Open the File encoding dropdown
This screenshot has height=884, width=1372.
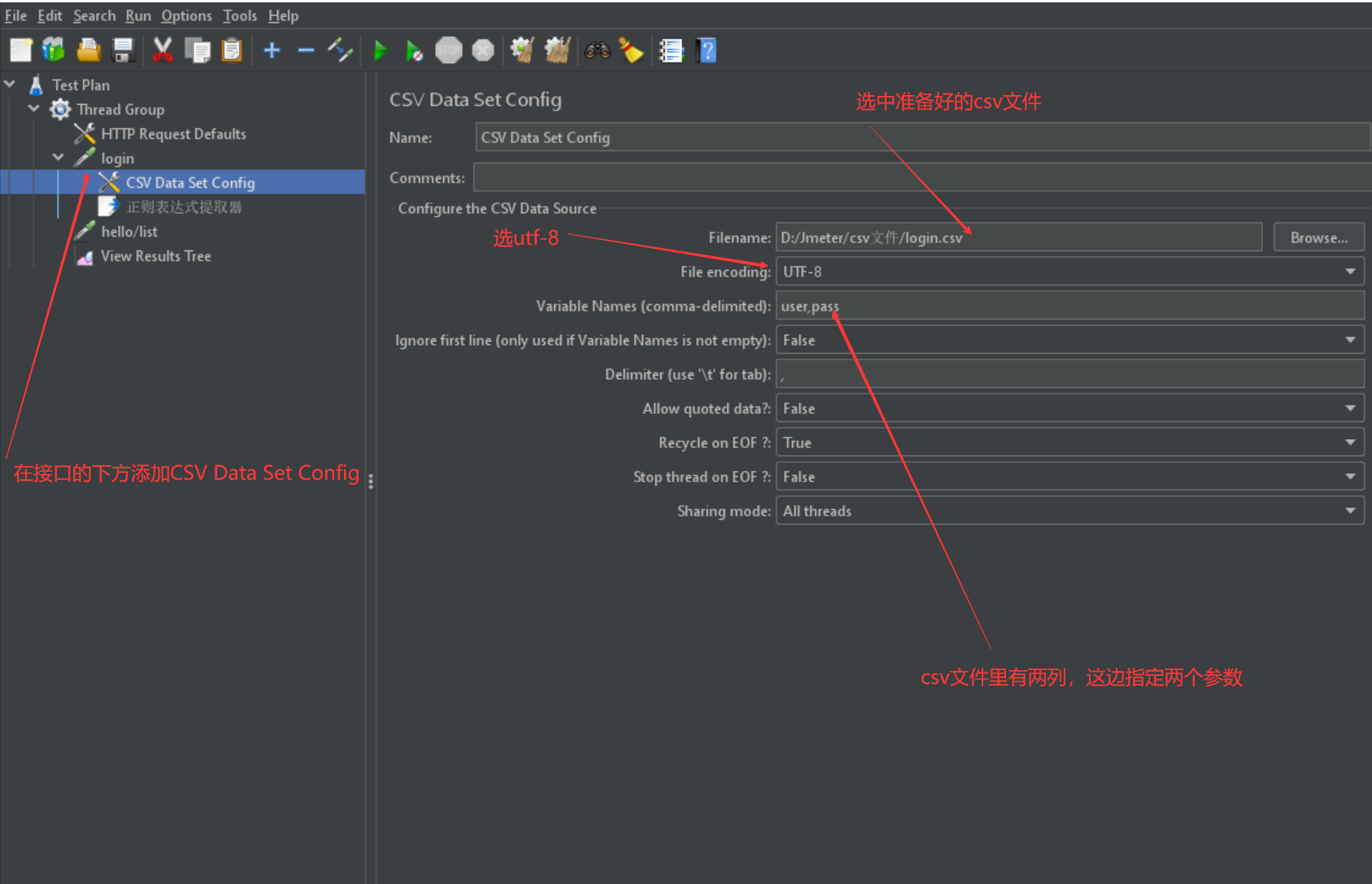click(1350, 272)
